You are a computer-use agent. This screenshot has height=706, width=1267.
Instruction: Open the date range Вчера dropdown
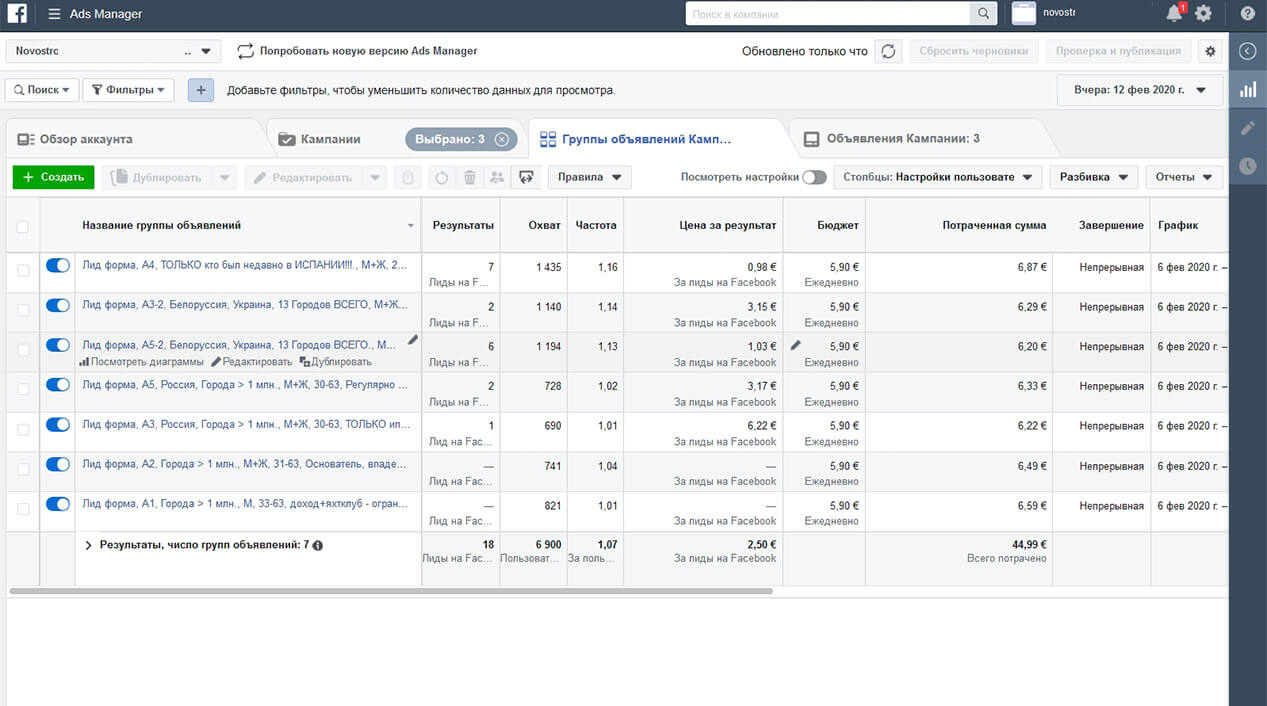(x=1140, y=90)
